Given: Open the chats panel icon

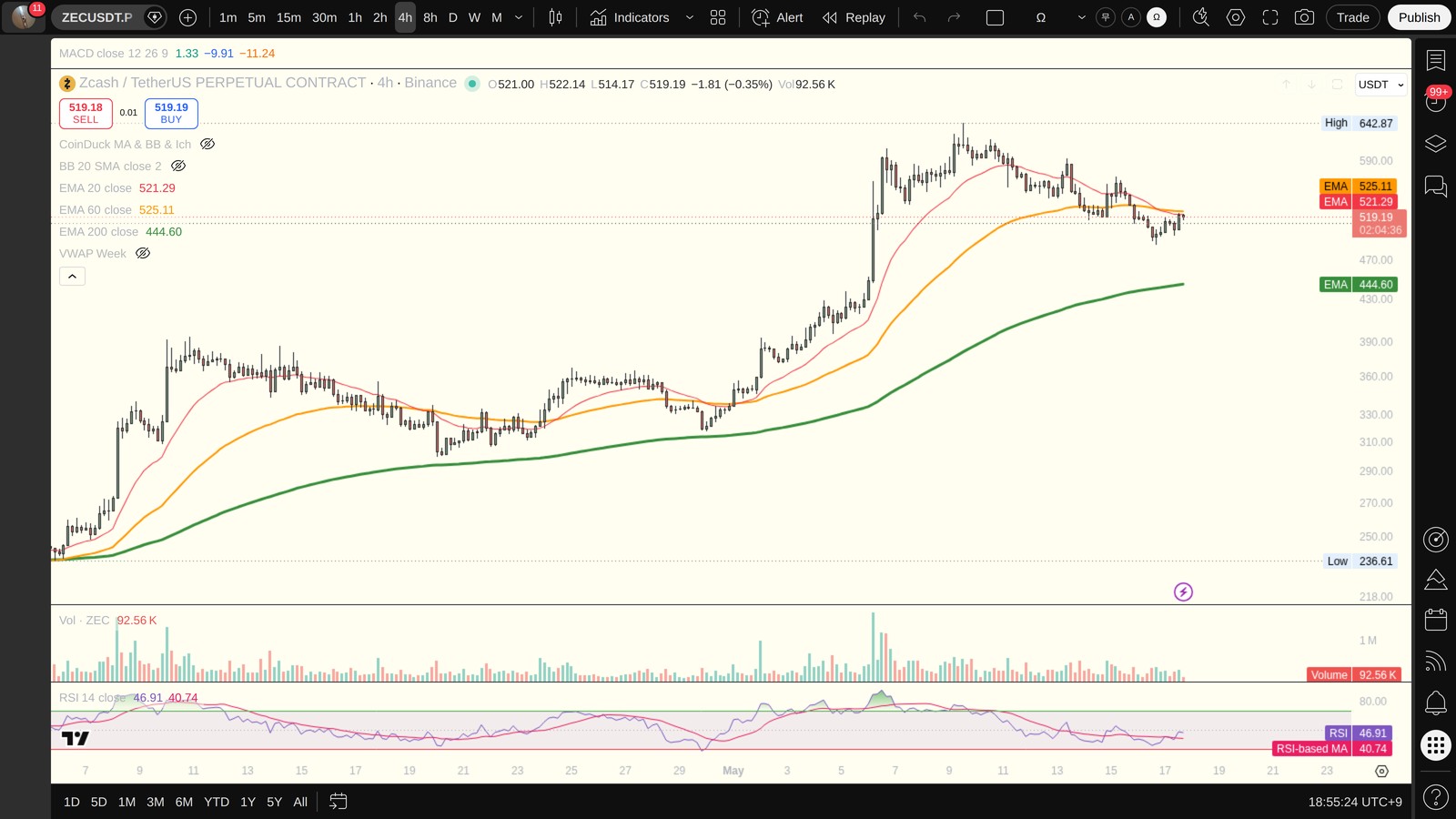Looking at the screenshot, I should click(x=1435, y=187).
